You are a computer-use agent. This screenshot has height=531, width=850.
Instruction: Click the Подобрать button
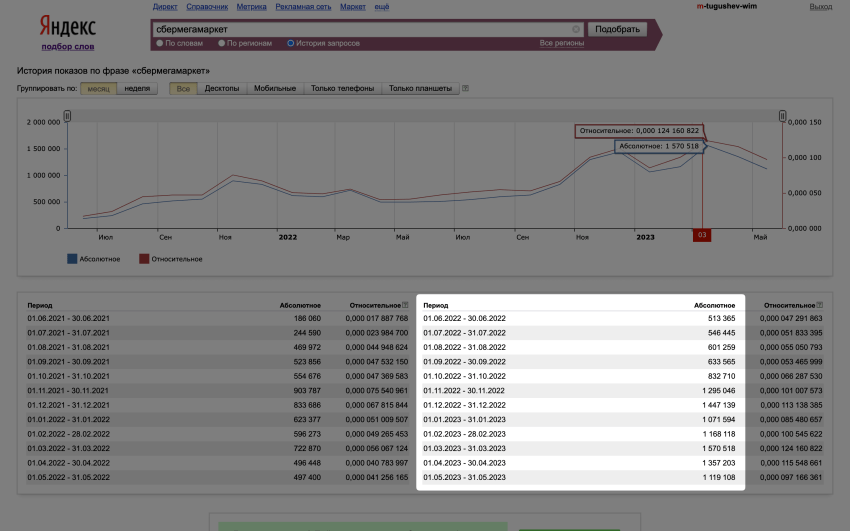[x=617, y=29]
